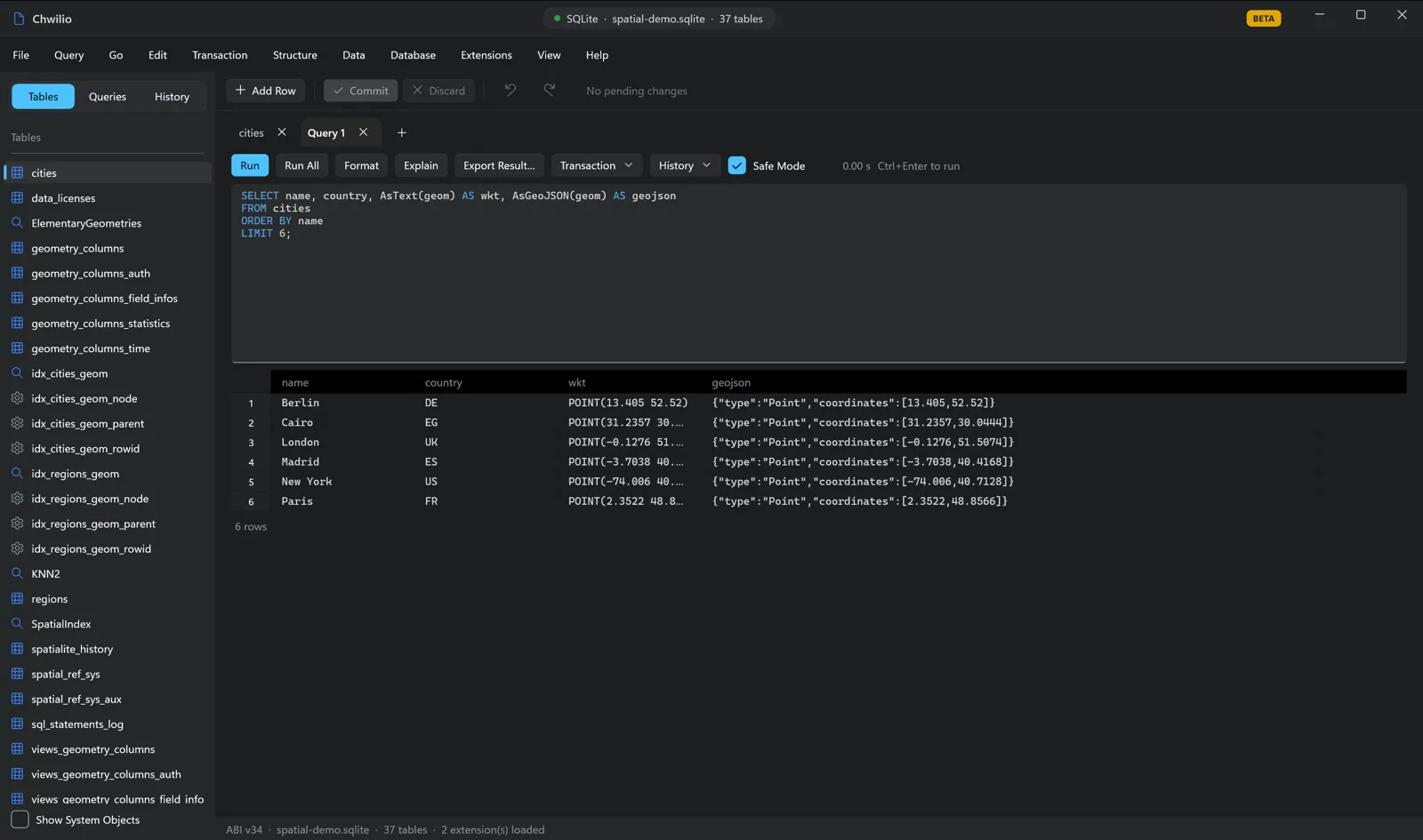Image resolution: width=1423 pixels, height=840 pixels.
Task: Click gear icon beside idx_cities_geom_parent
Action: pyautogui.click(x=17, y=423)
